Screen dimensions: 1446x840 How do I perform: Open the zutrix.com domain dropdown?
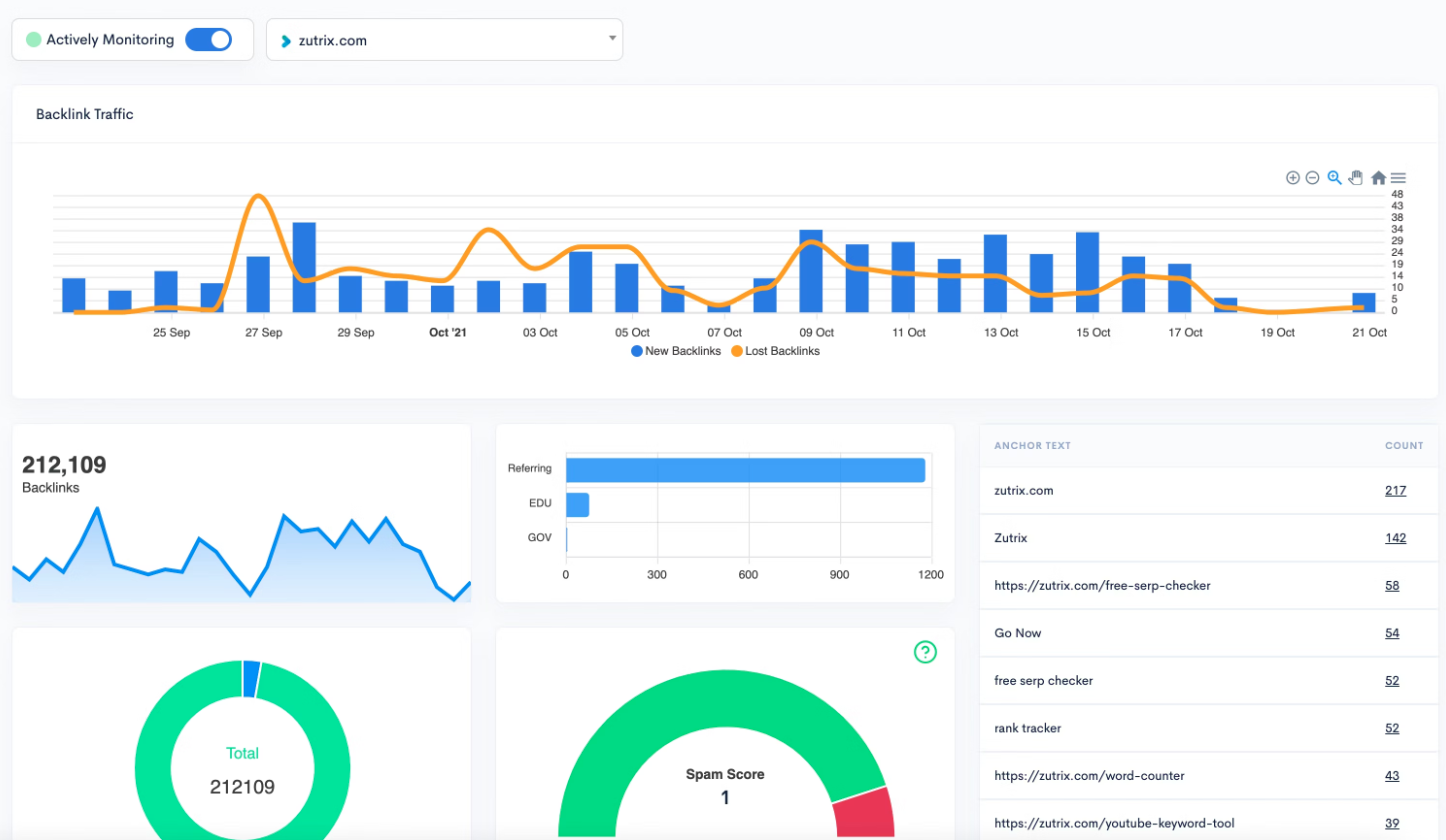(x=444, y=40)
